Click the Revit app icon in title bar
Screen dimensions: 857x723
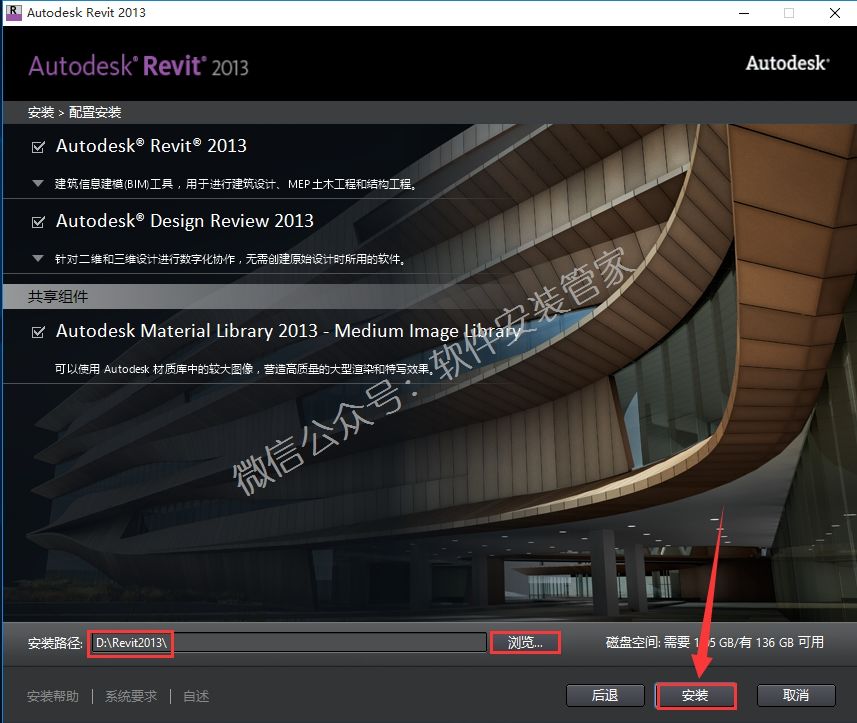tap(14, 12)
